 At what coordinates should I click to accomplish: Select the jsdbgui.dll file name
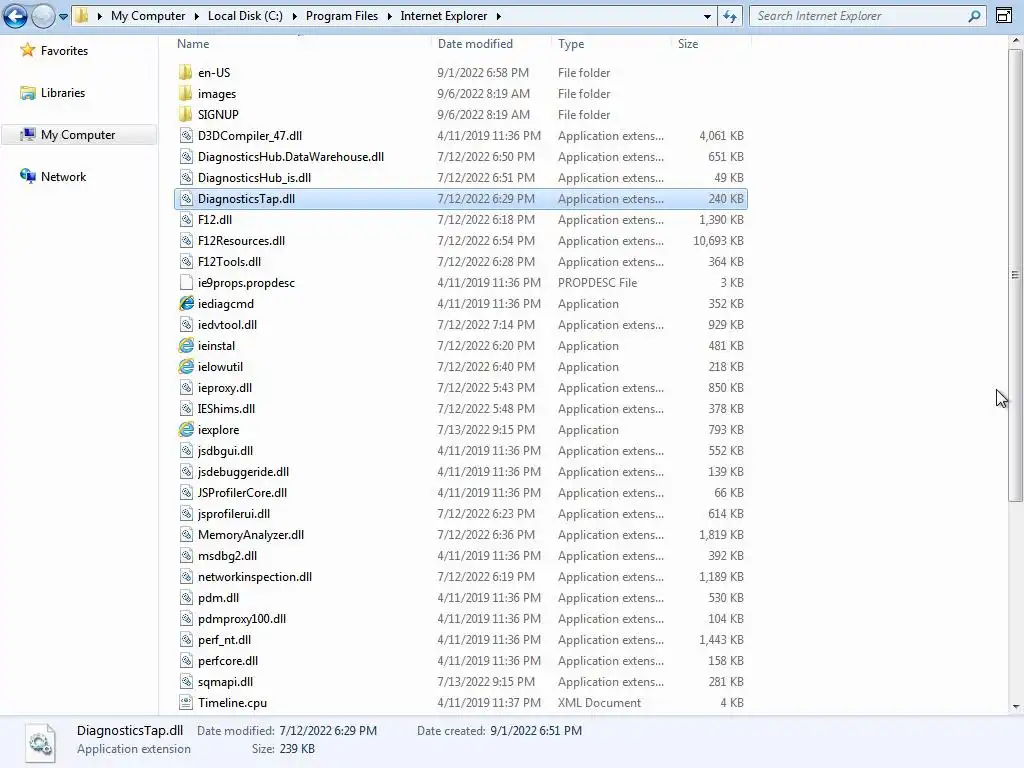point(225,451)
